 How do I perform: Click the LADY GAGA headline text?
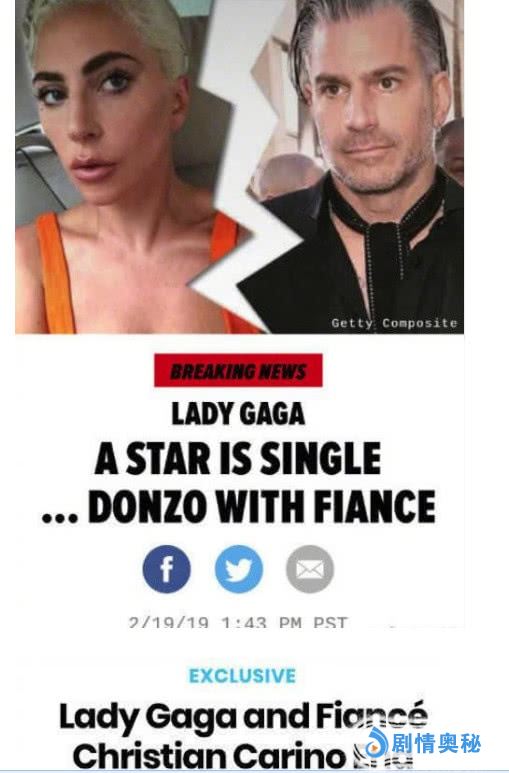tap(238, 414)
